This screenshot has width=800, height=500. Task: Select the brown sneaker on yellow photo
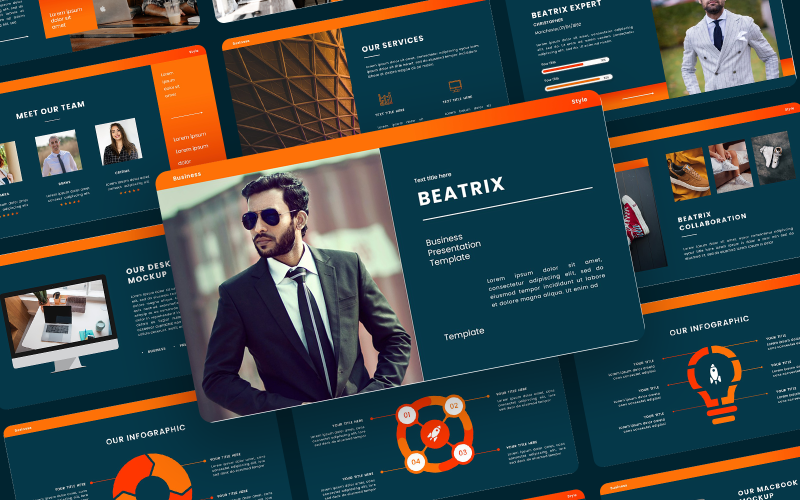(x=688, y=174)
